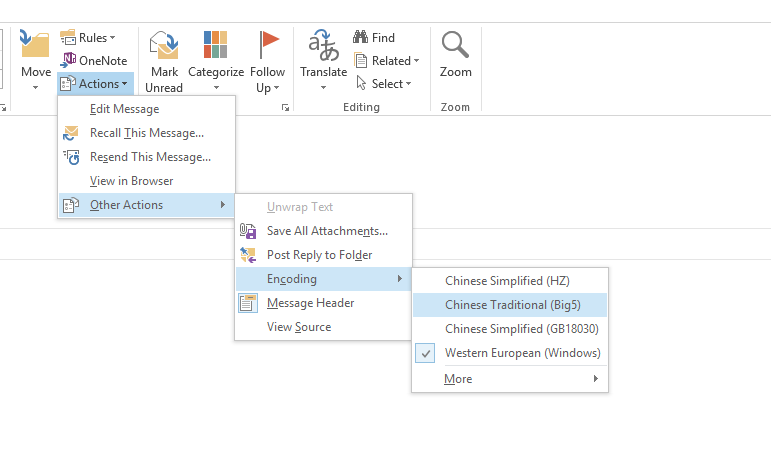The width and height of the screenshot is (771, 454).
Task: Expand the Move dropdown arrow
Action: (x=35, y=88)
